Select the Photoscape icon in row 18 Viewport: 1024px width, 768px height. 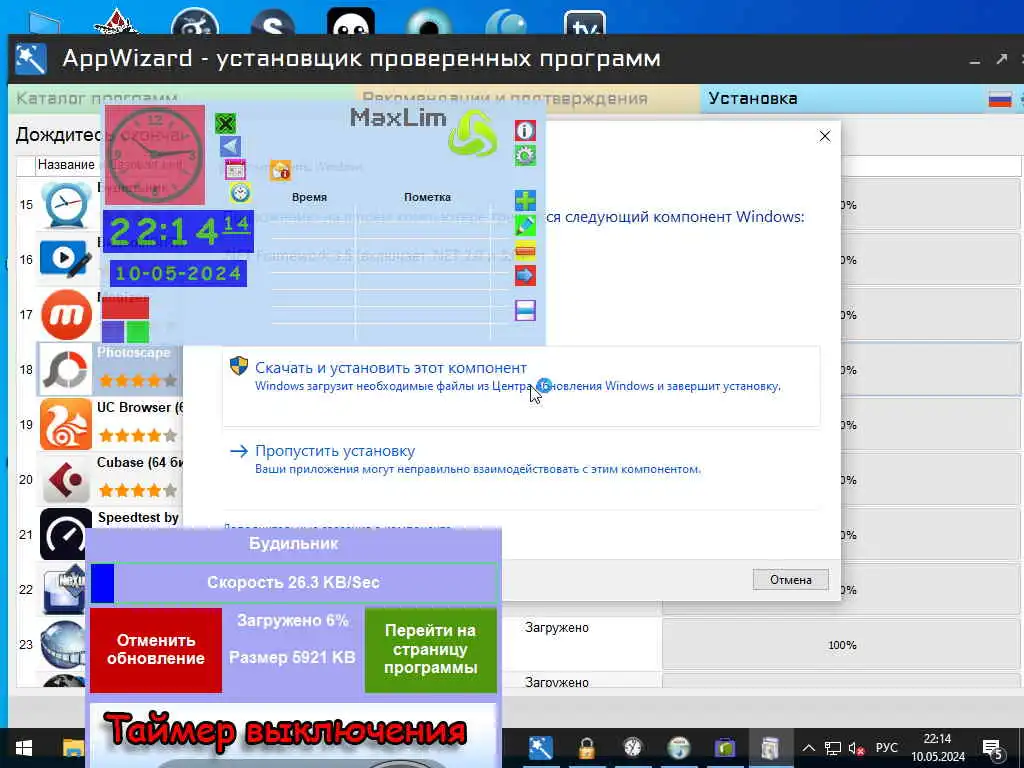pos(66,370)
